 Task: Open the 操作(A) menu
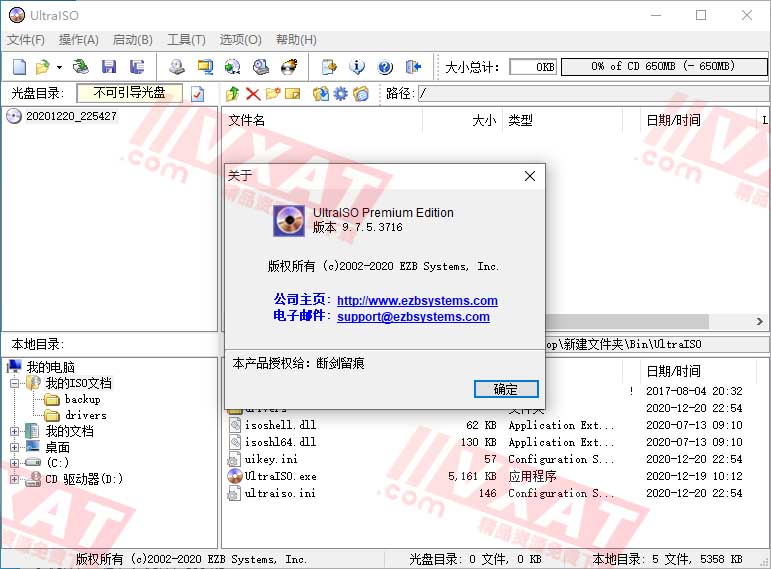coord(79,40)
